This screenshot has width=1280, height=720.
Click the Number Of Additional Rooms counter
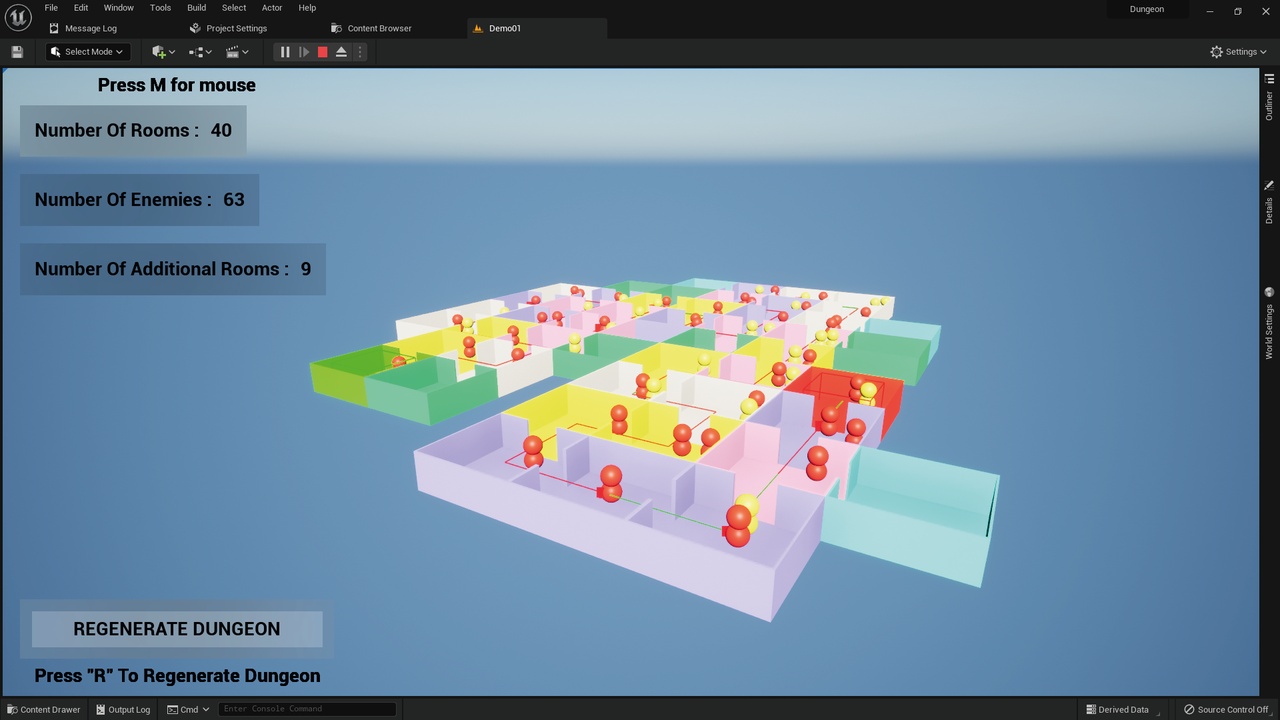tap(173, 268)
